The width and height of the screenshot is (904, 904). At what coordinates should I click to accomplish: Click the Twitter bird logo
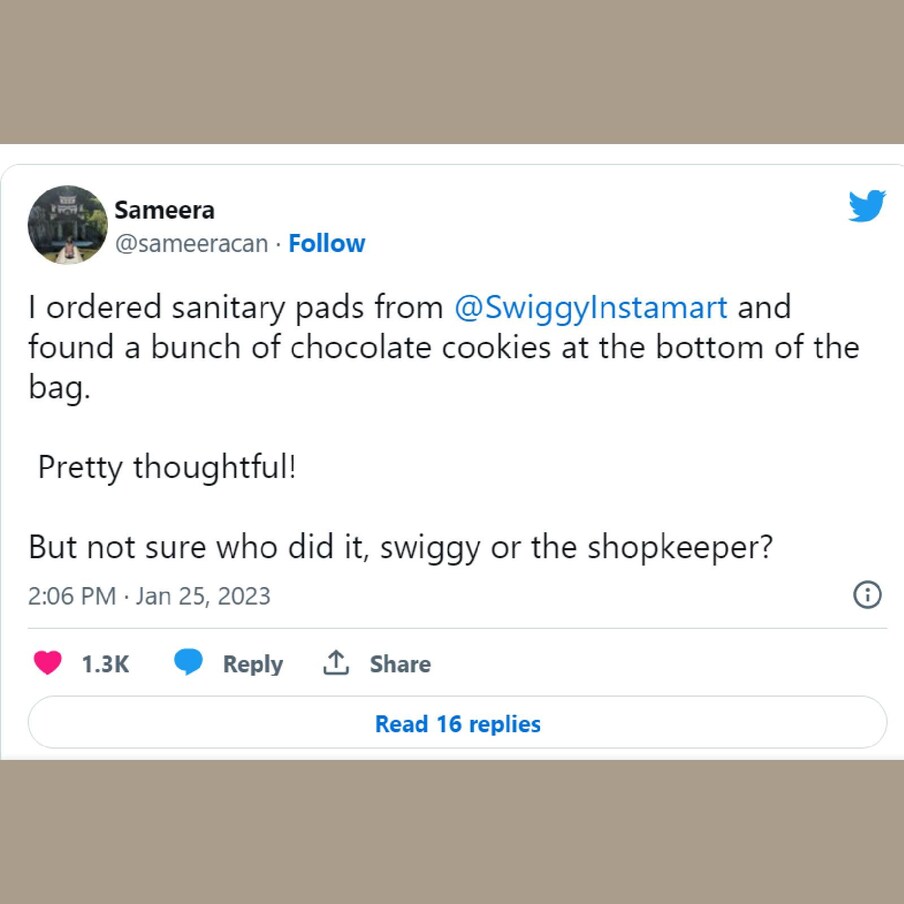(x=867, y=205)
